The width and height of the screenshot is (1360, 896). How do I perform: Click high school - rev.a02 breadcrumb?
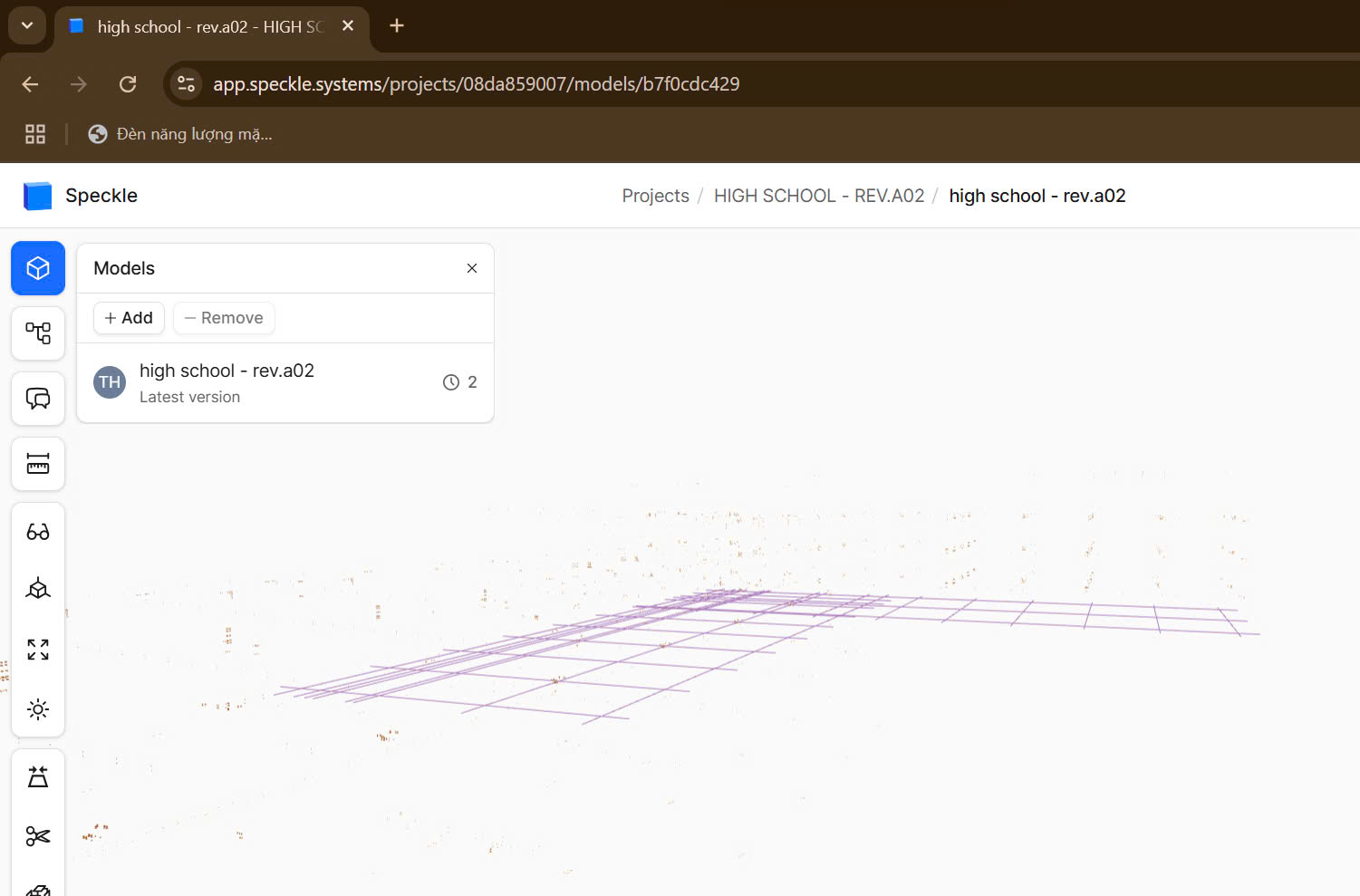1037,196
